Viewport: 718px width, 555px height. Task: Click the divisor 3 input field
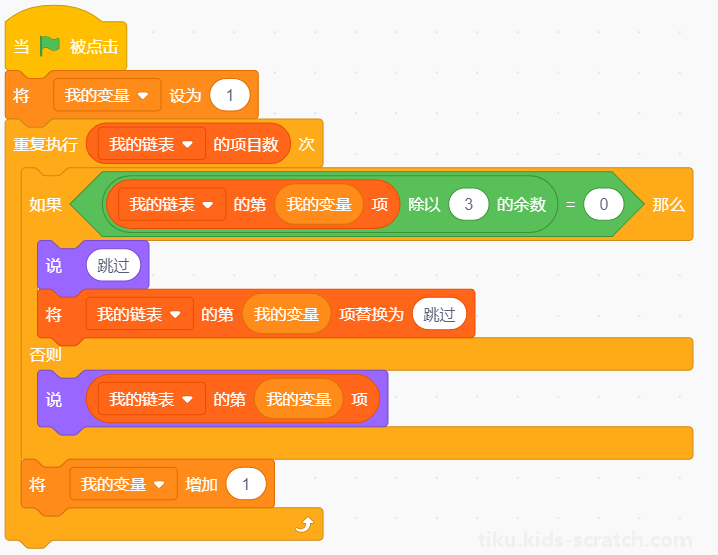[468, 204]
